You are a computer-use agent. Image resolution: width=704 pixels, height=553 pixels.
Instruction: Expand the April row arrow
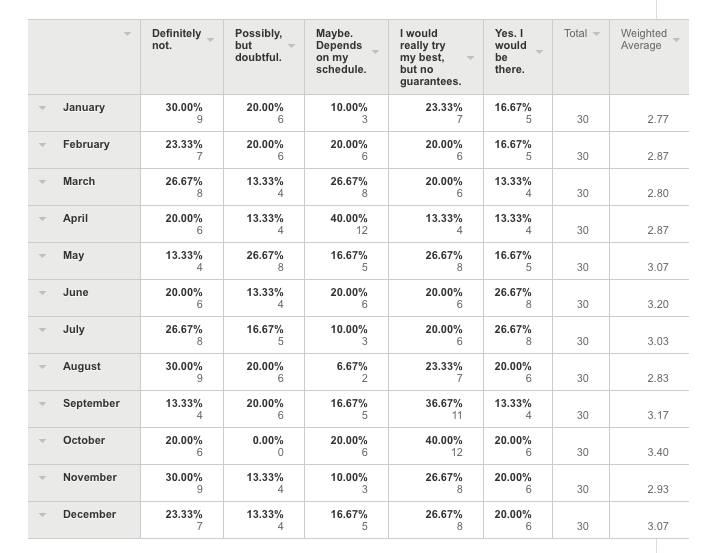point(43,218)
